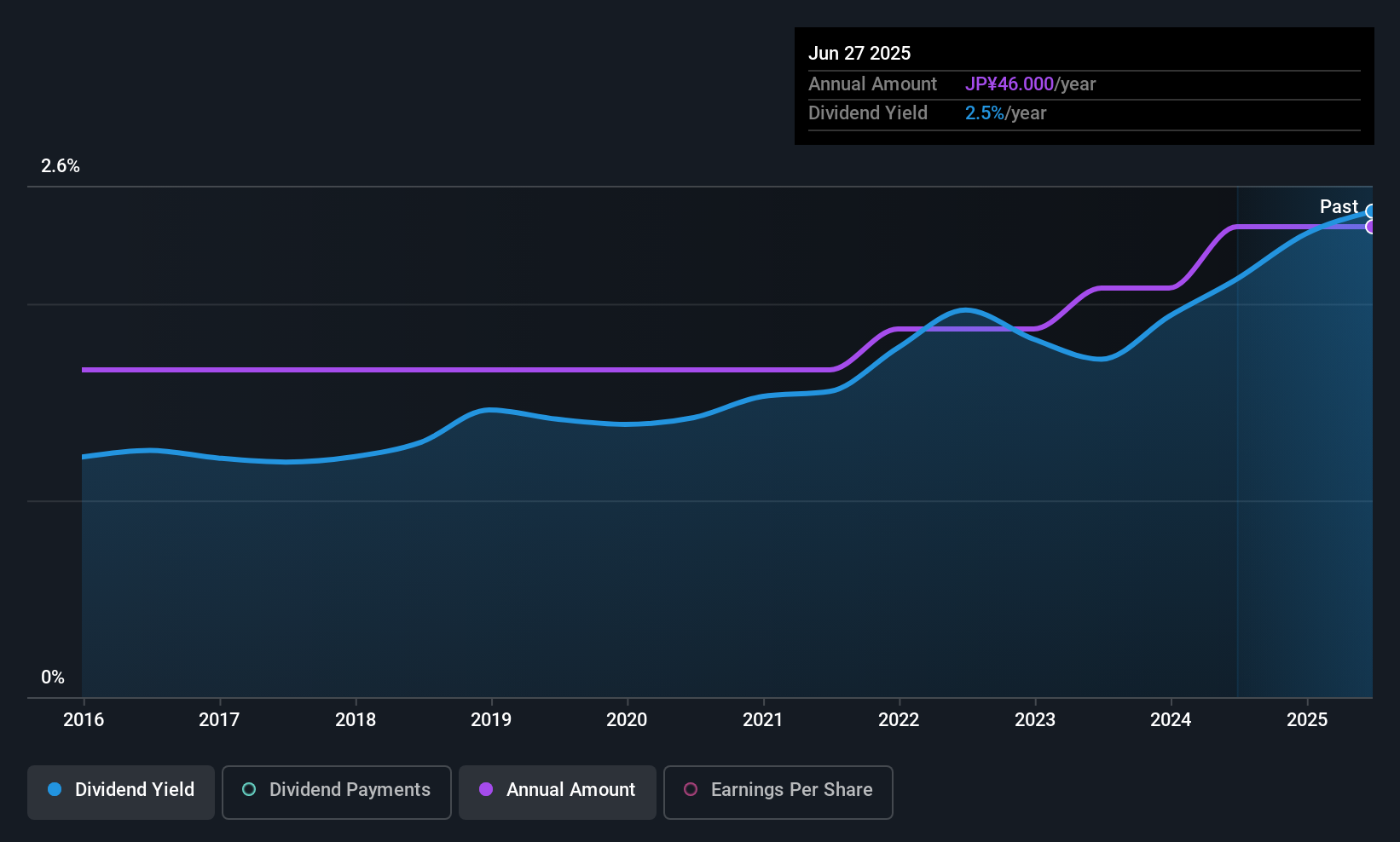Click the purple end marker of the annual amount line
This screenshot has width=1400, height=842.
click(1371, 227)
